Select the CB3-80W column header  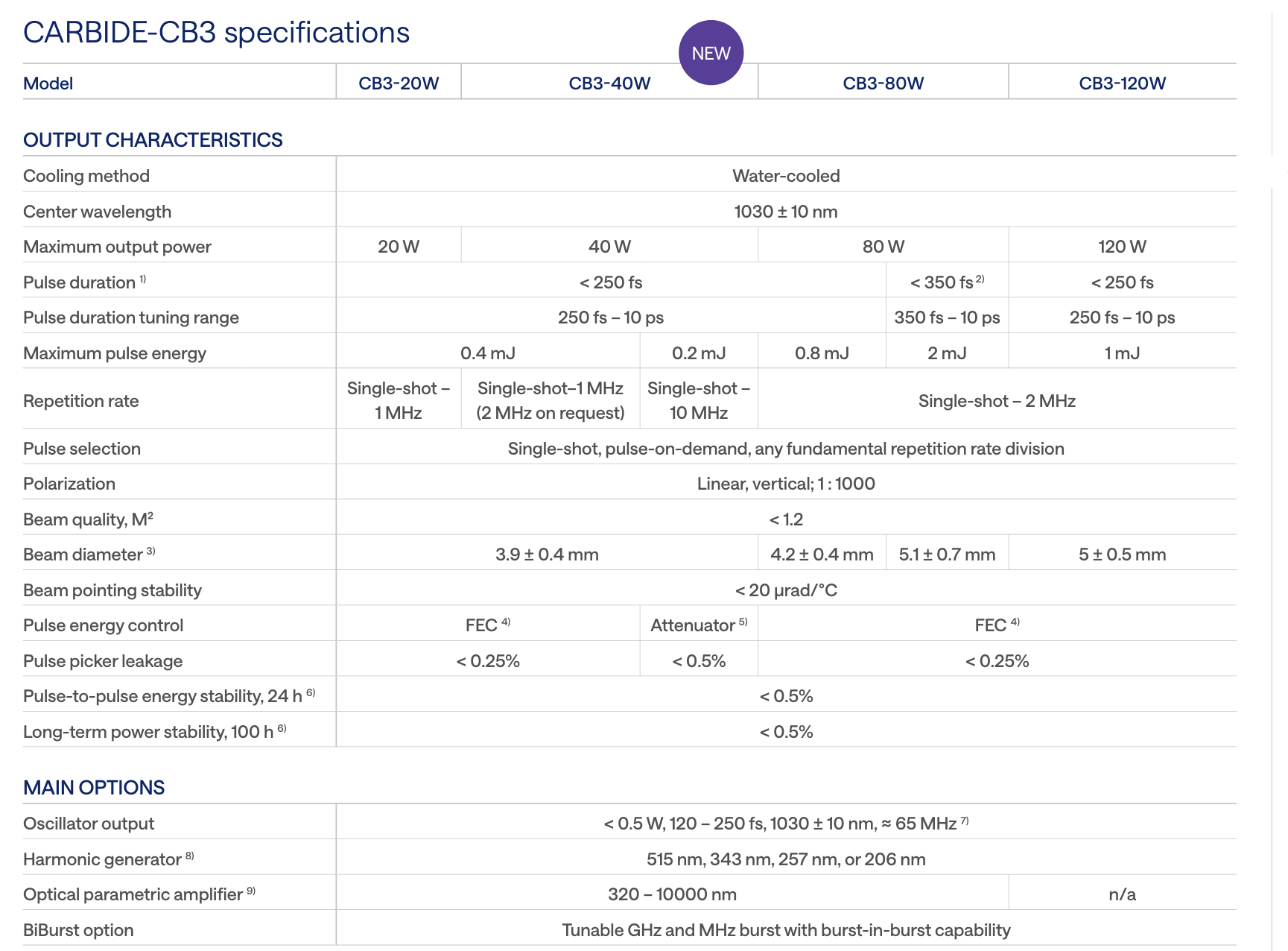click(883, 83)
